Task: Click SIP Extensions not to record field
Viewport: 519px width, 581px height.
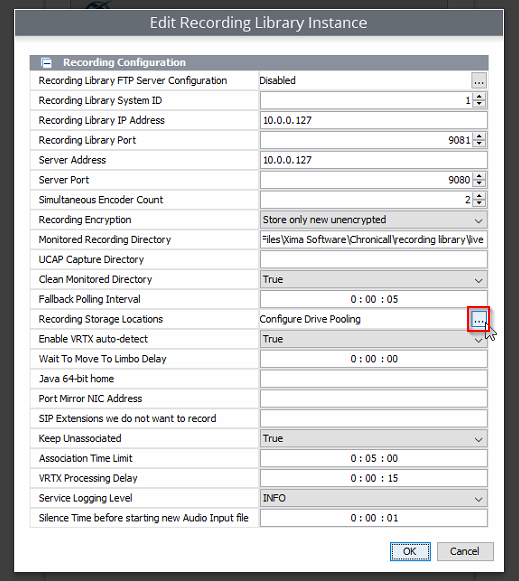Action: [x=373, y=418]
